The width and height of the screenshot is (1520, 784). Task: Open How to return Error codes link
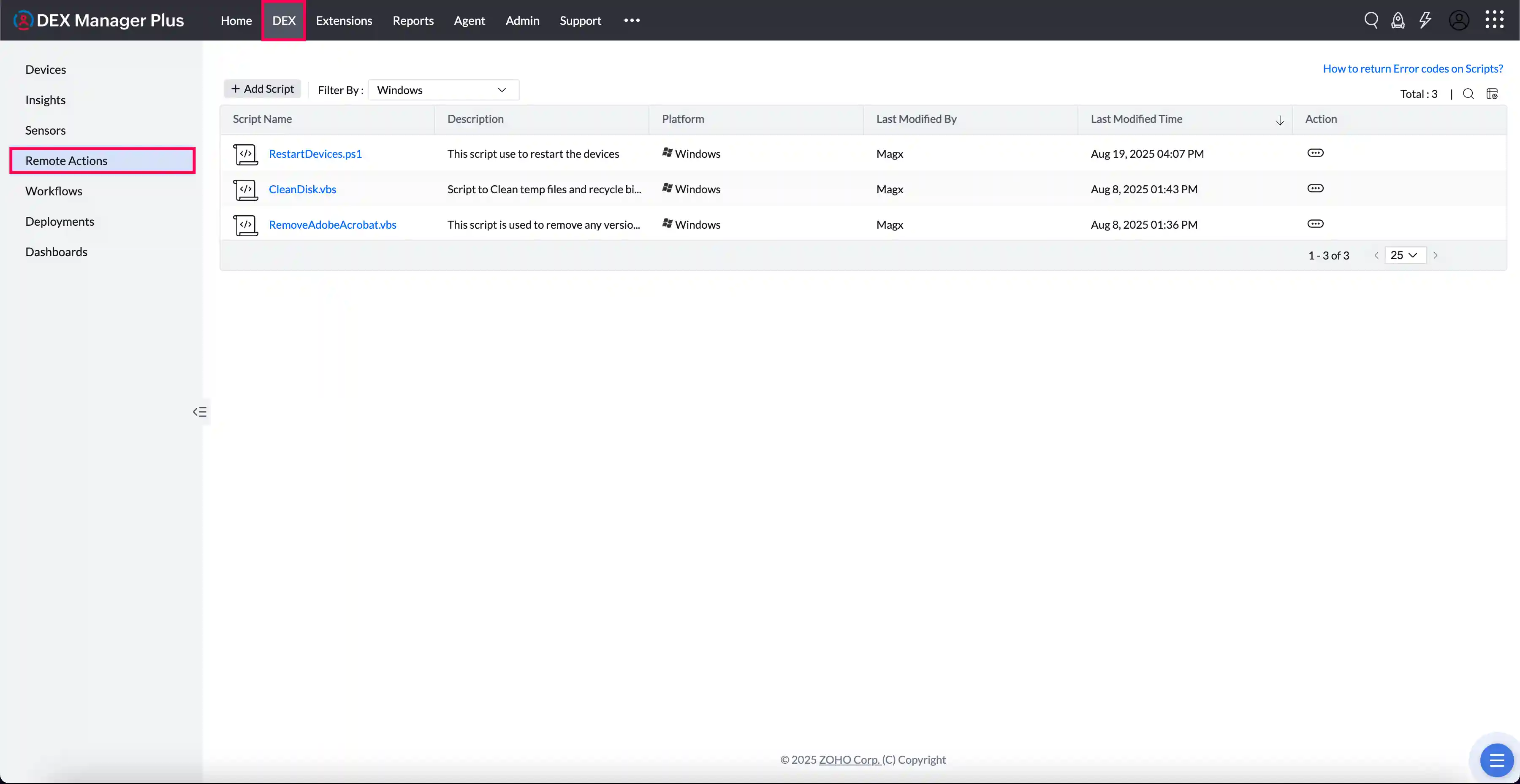coord(1413,68)
